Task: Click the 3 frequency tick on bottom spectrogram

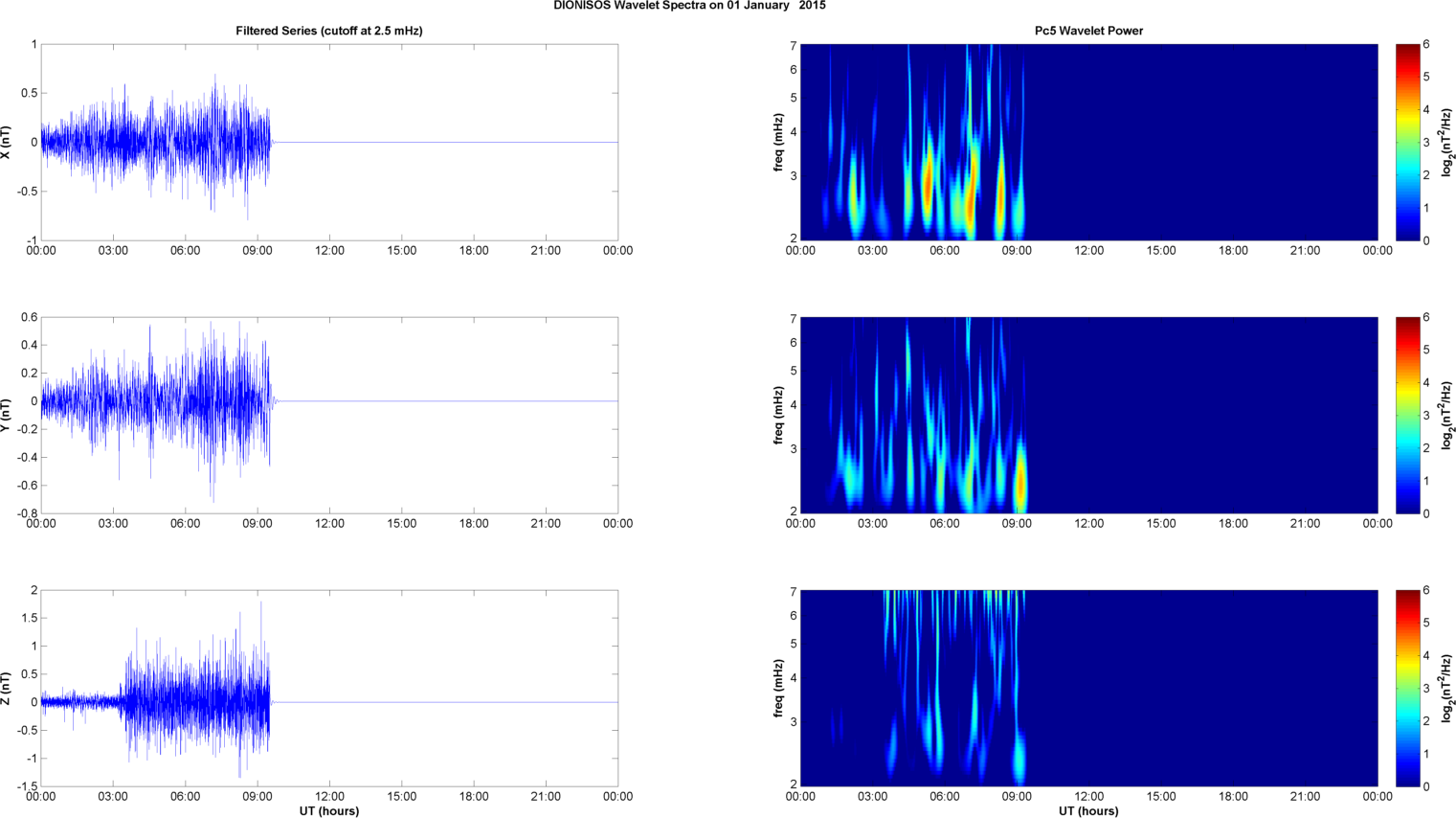Action: (x=794, y=722)
